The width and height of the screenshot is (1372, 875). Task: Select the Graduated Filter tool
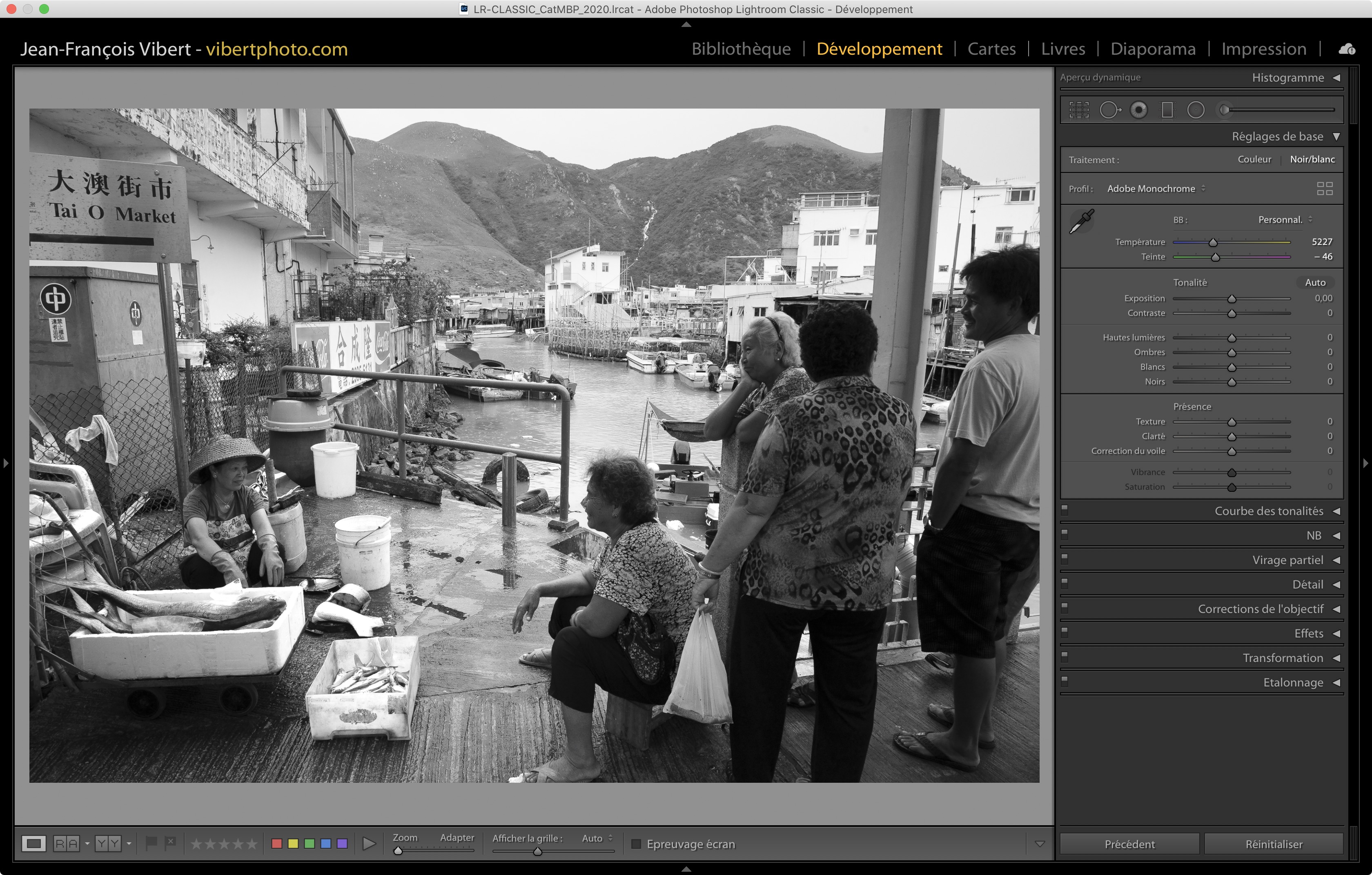tap(1167, 110)
